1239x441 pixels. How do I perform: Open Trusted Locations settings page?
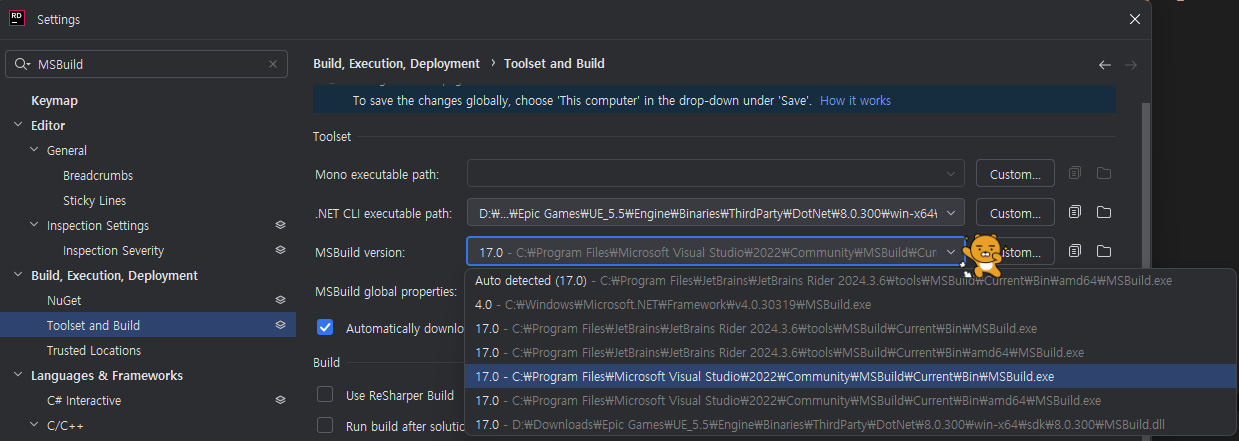tap(94, 351)
